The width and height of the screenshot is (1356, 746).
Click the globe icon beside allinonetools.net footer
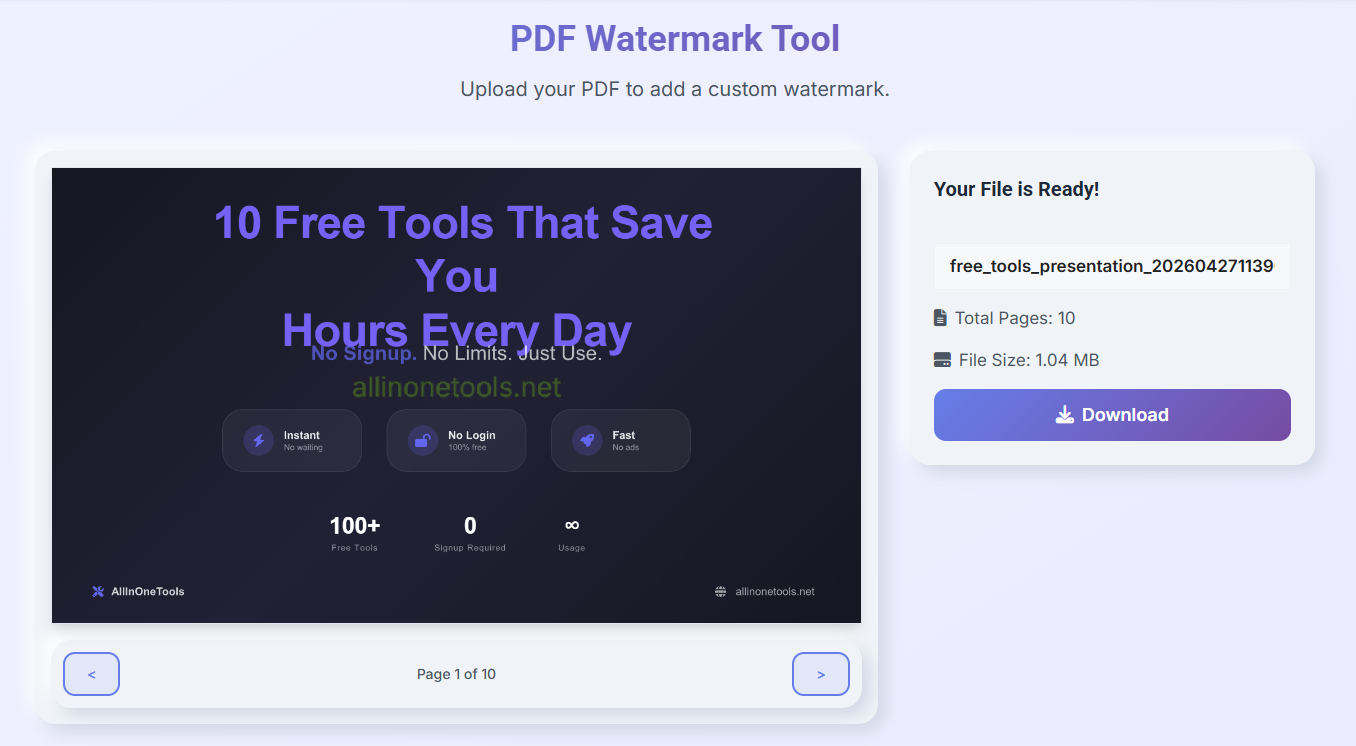pyautogui.click(x=720, y=591)
